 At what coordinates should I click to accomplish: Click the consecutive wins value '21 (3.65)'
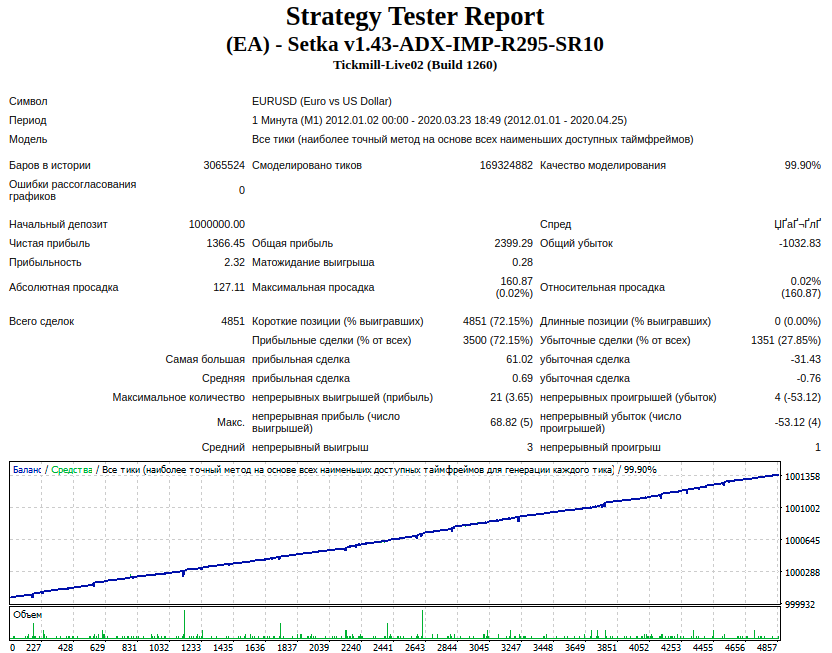pyautogui.click(x=512, y=398)
